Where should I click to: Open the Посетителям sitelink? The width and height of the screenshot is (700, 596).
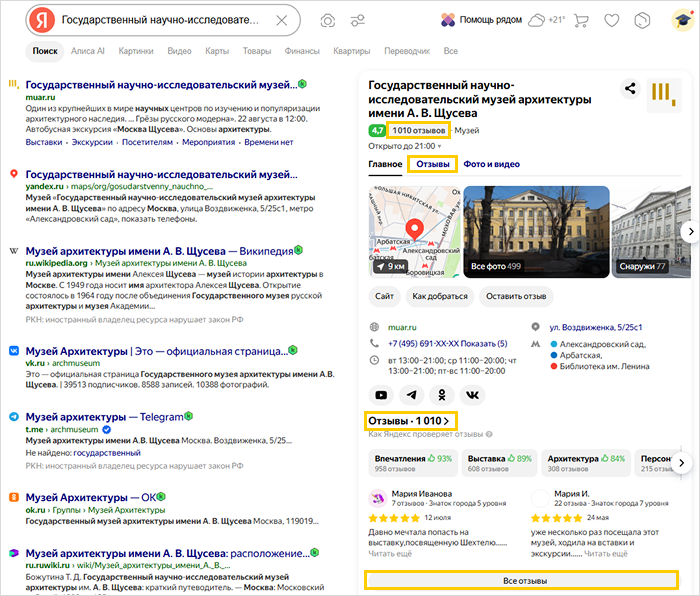pyautogui.click(x=147, y=142)
